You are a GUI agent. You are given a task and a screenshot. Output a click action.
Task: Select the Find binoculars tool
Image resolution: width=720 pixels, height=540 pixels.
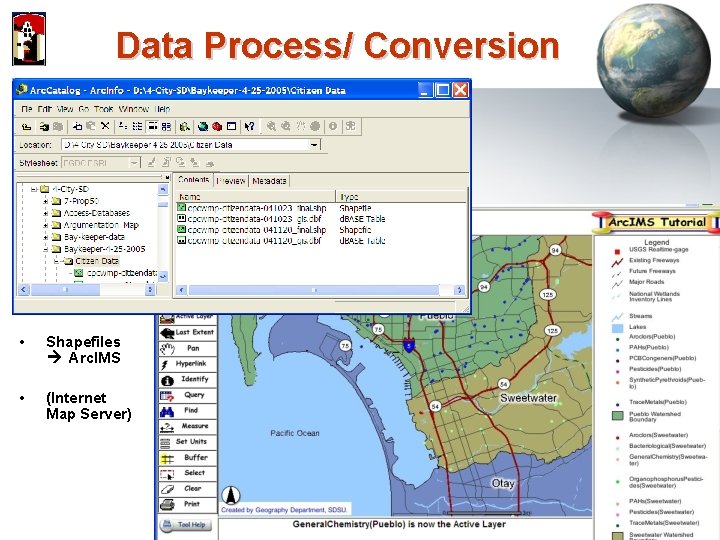coord(187,411)
